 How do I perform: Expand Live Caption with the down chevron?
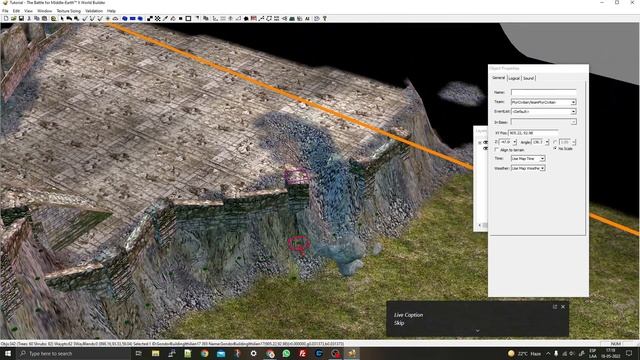click(x=478, y=331)
